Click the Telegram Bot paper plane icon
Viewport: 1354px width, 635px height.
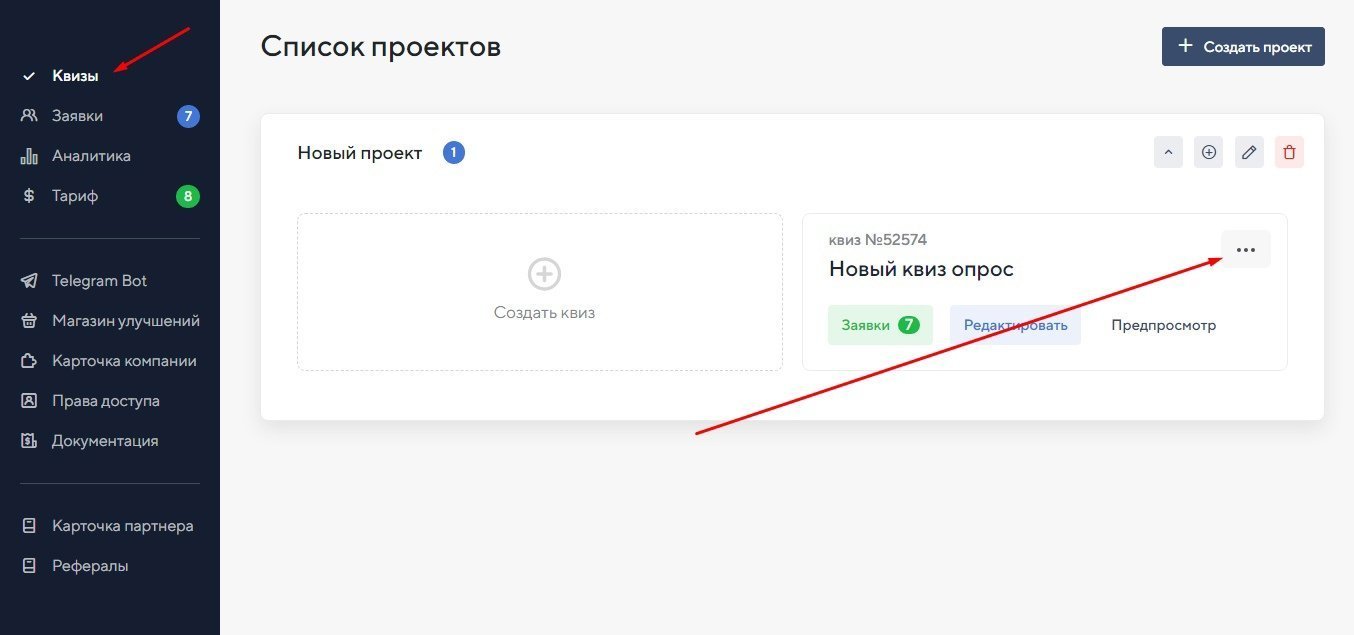[x=29, y=281]
